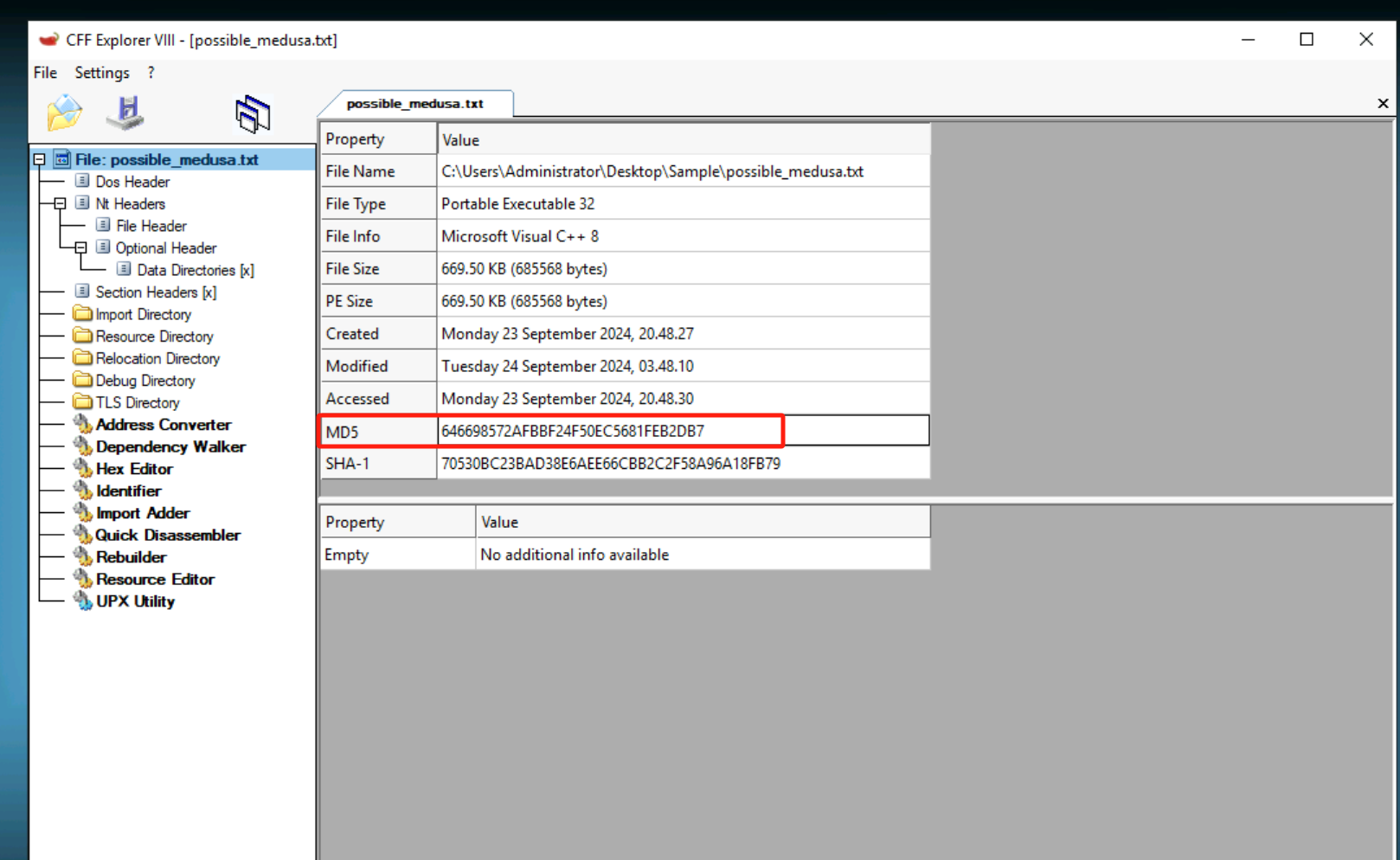
Task: Click the File Info property label
Action: [353, 236]
